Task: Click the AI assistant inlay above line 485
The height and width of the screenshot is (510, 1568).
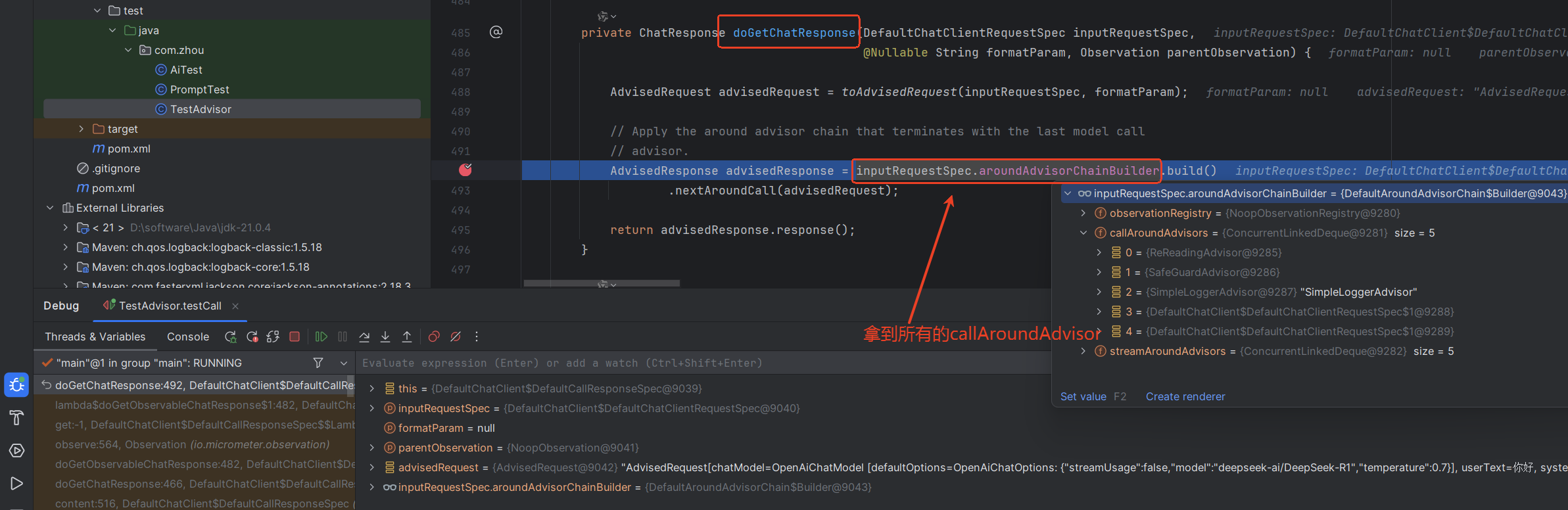Action: click(x=606, y=16)
